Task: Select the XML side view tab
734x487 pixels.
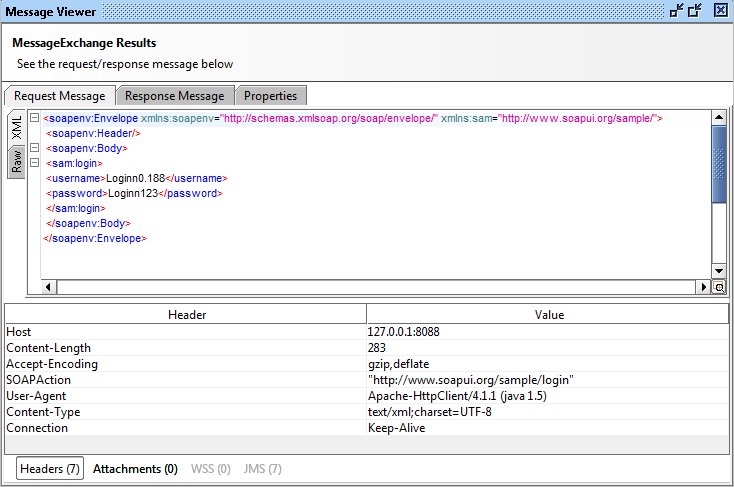Action: (16, 127)
